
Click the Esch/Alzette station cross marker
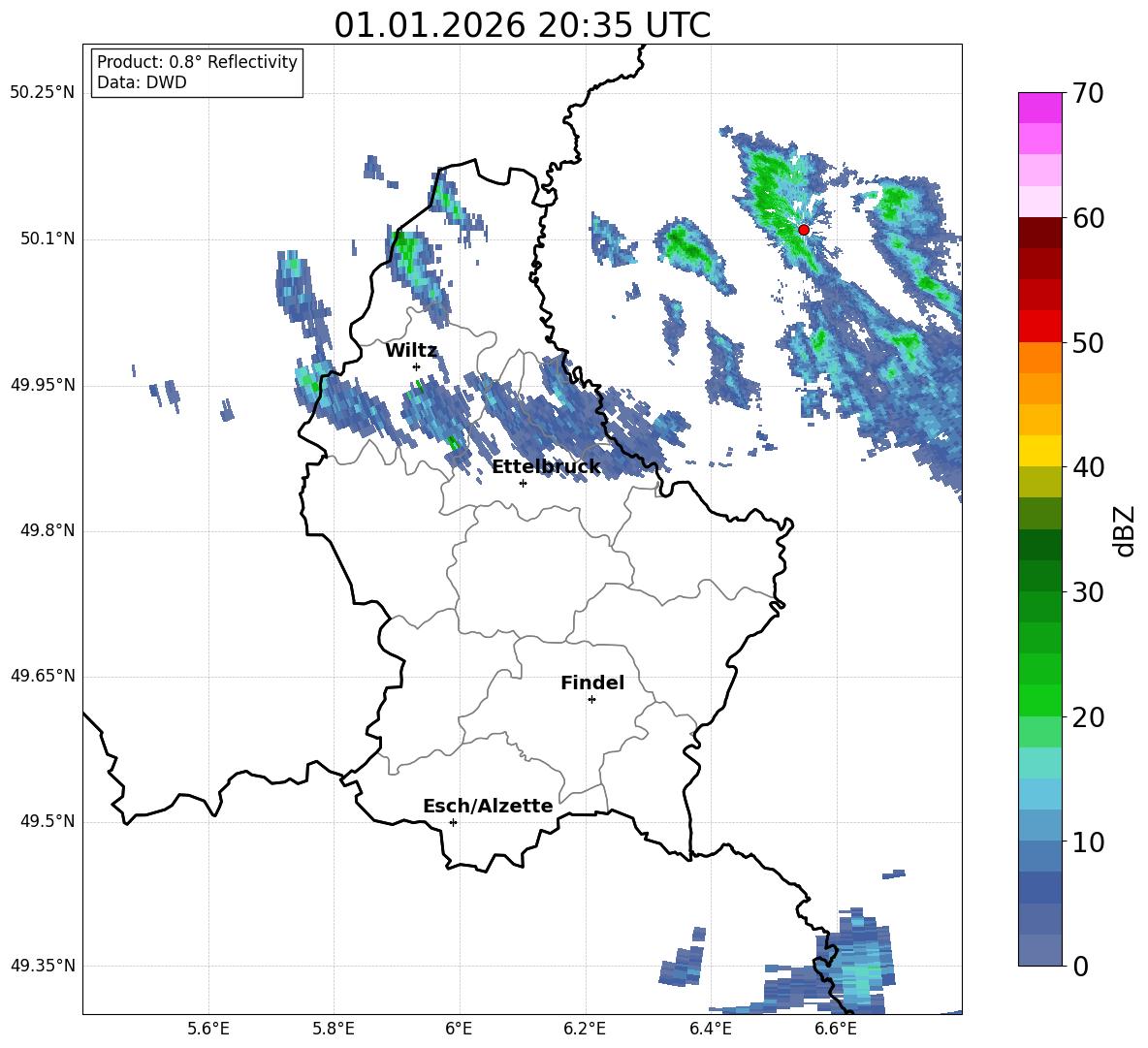click(453, 822)
